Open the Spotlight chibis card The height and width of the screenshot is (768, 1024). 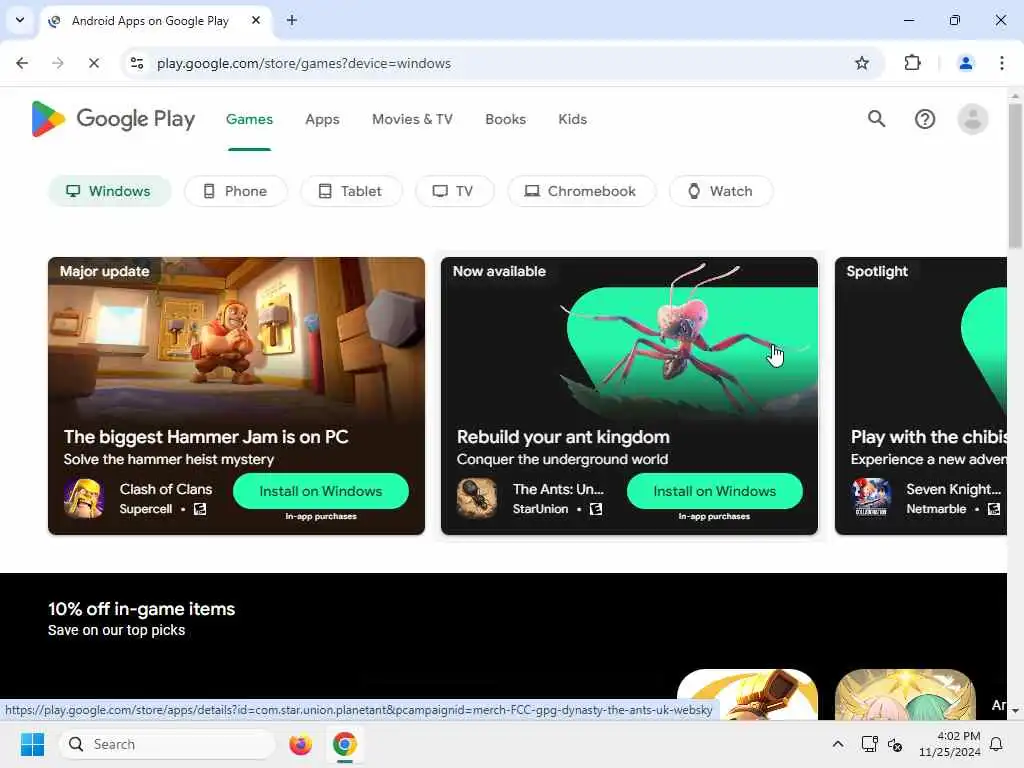(x=921, y=396)
